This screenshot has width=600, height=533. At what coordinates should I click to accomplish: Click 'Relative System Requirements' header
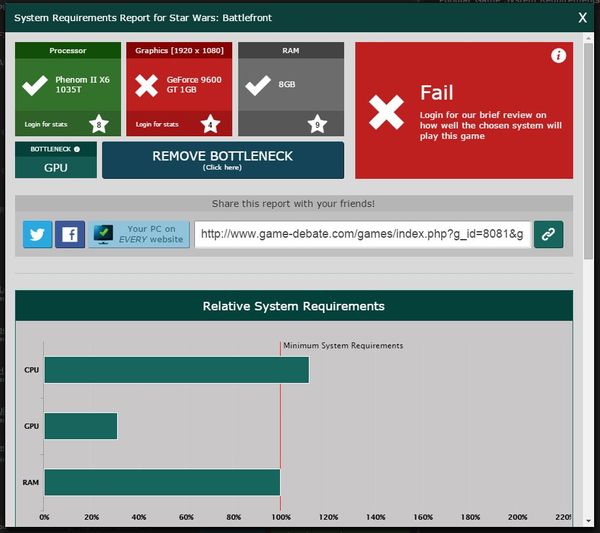[x=293, y=306]
